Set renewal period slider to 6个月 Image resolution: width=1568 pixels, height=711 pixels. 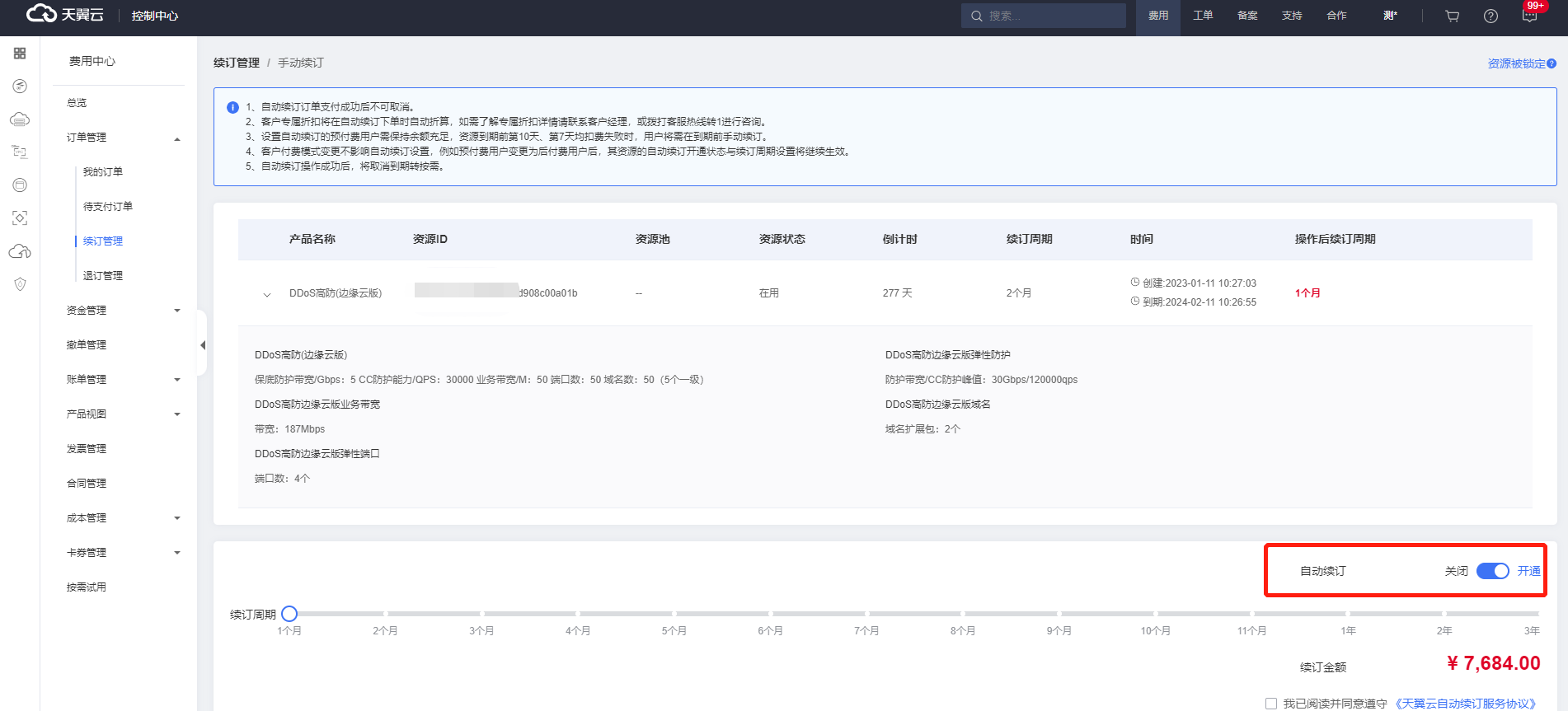[x=770, y=614]
